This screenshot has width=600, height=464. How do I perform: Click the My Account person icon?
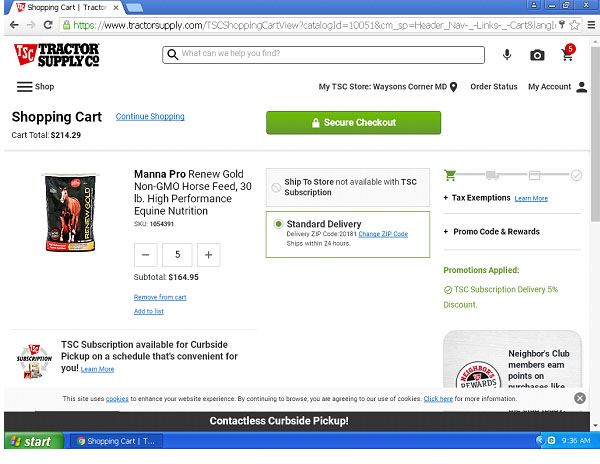point(582,87)
